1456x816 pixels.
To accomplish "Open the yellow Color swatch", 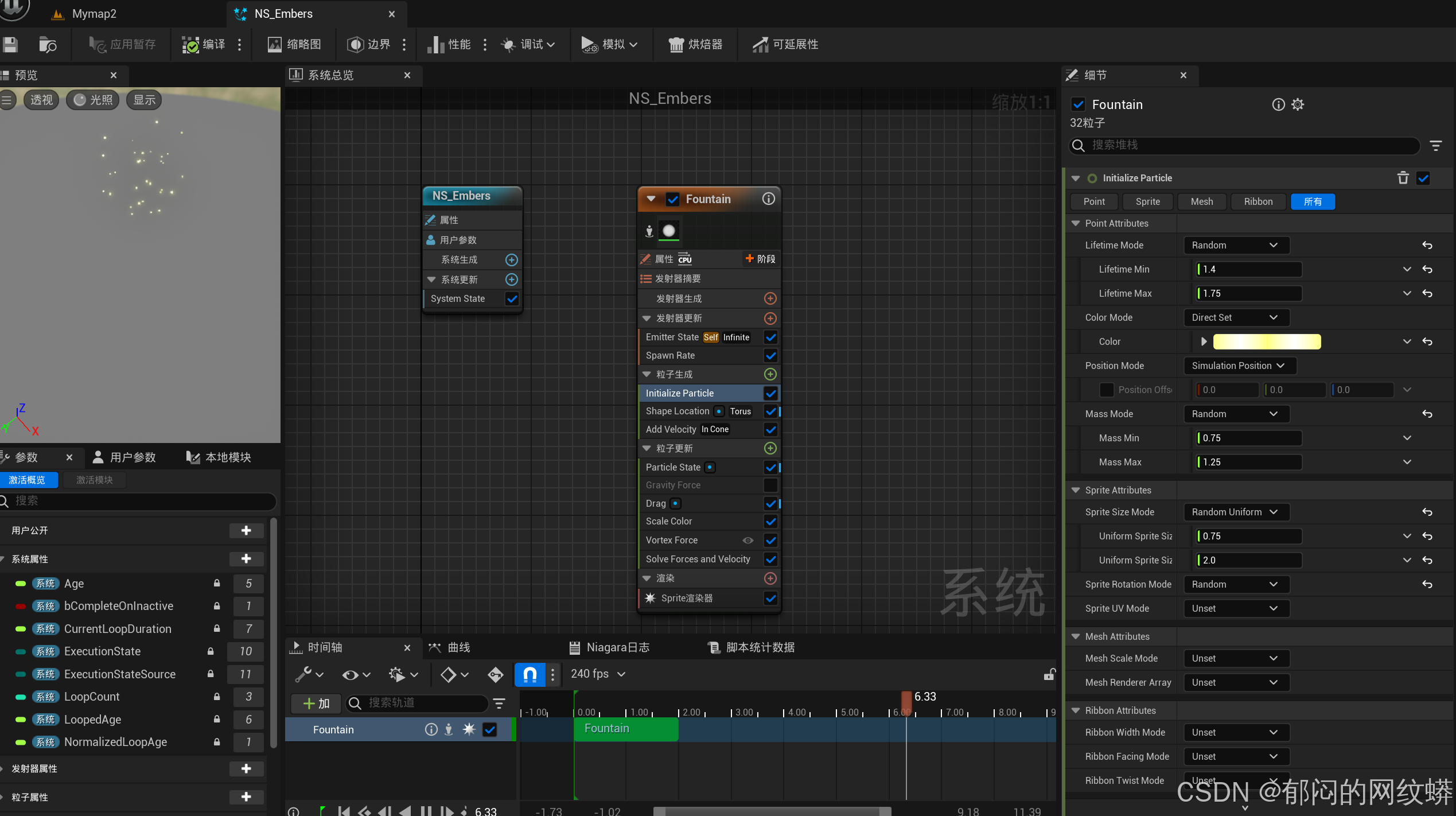I will tap(1267, 341).
